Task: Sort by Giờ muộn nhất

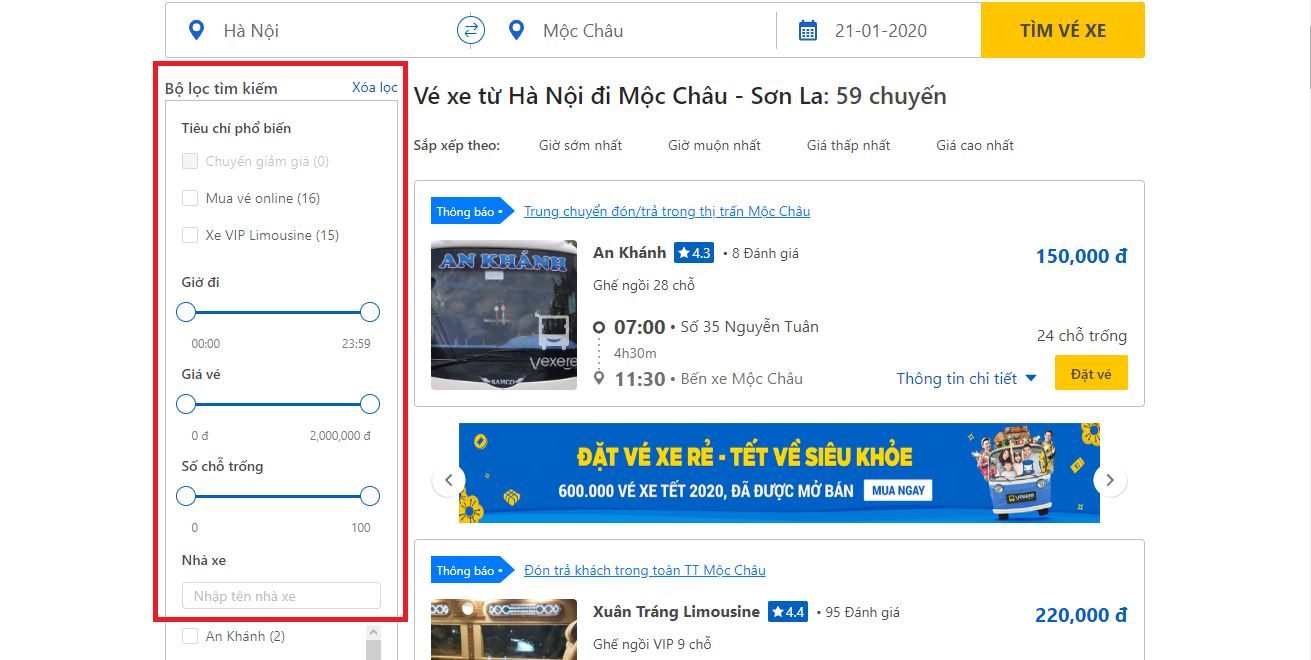Action: click(714, 145)
